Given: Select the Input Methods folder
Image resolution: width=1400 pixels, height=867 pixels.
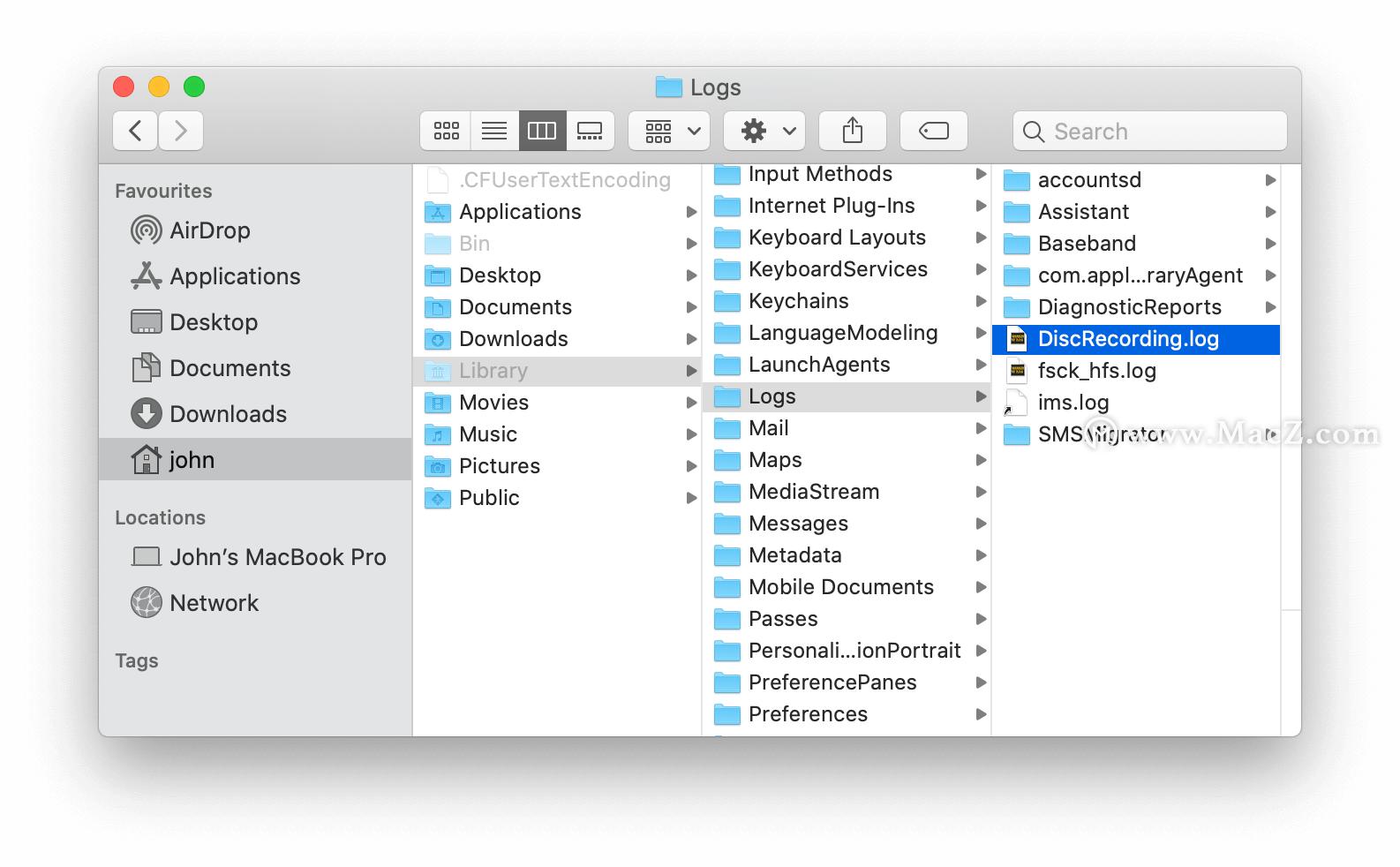Looking at the screenshot, I should (847, 175).
